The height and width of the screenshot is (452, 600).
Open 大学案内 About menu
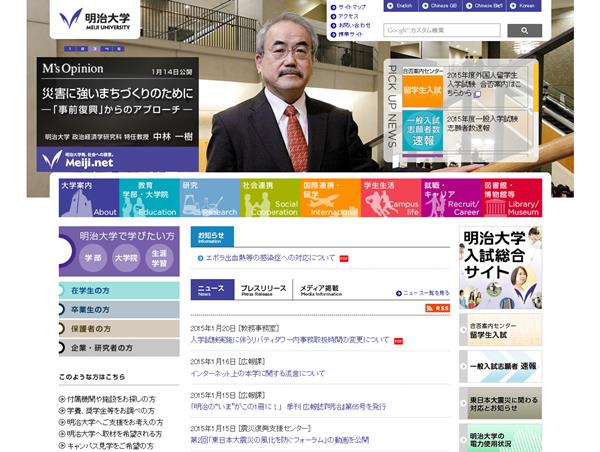[x=89, y=198]
